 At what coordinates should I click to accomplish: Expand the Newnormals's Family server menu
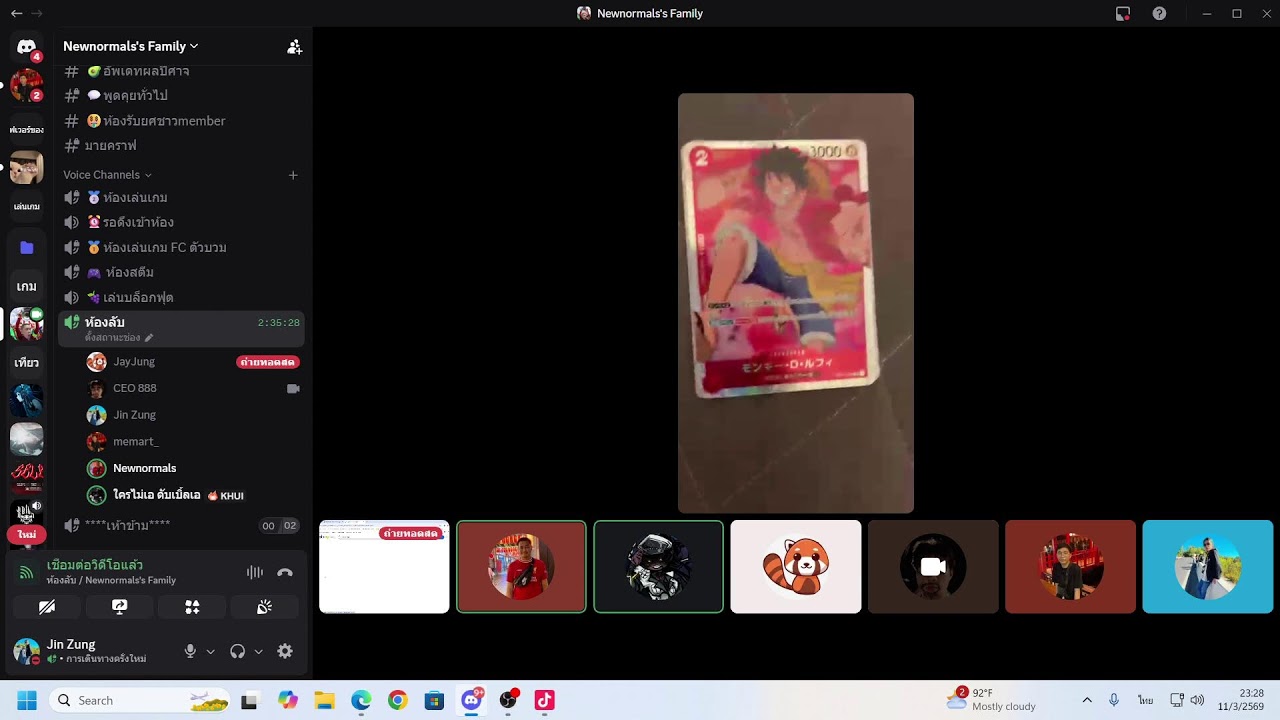click(131, 46)
